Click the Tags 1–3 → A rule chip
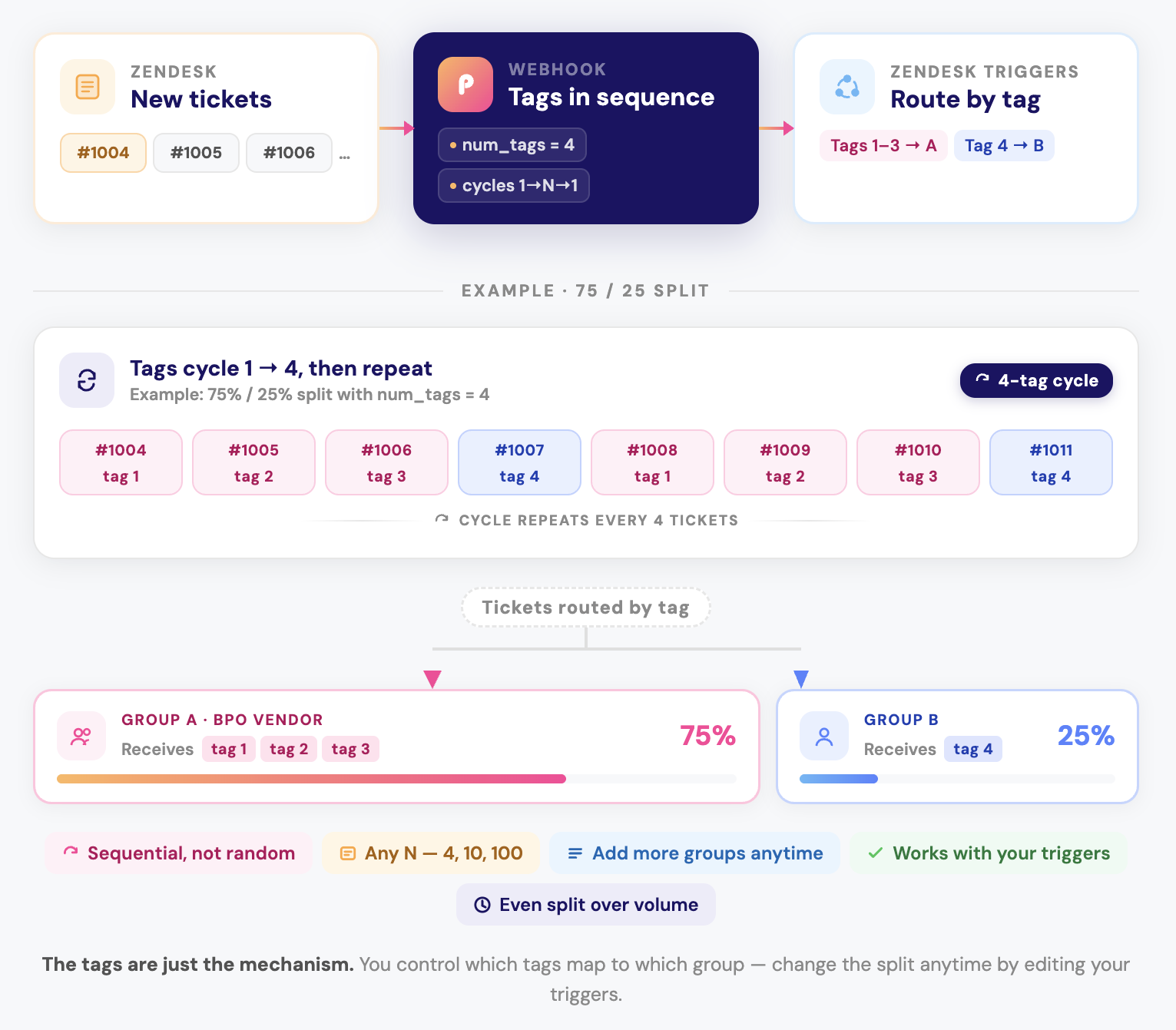The image size is (1176, 1030). 883,146
